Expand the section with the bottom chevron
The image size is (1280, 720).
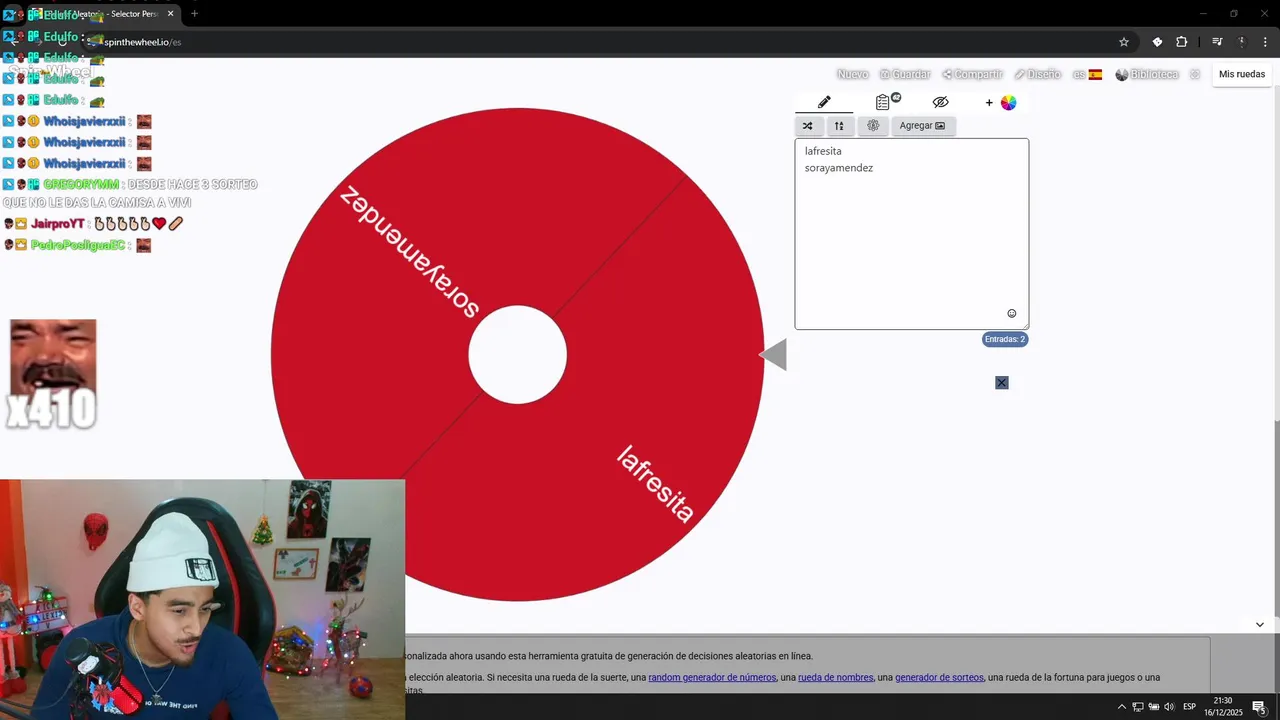(x=1259, y=624)
